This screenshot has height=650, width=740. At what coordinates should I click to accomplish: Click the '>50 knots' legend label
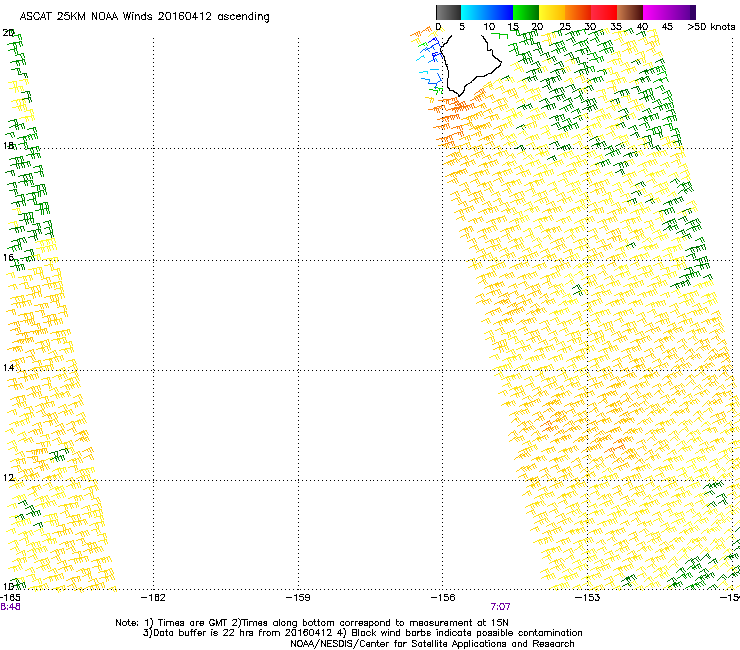711,27
